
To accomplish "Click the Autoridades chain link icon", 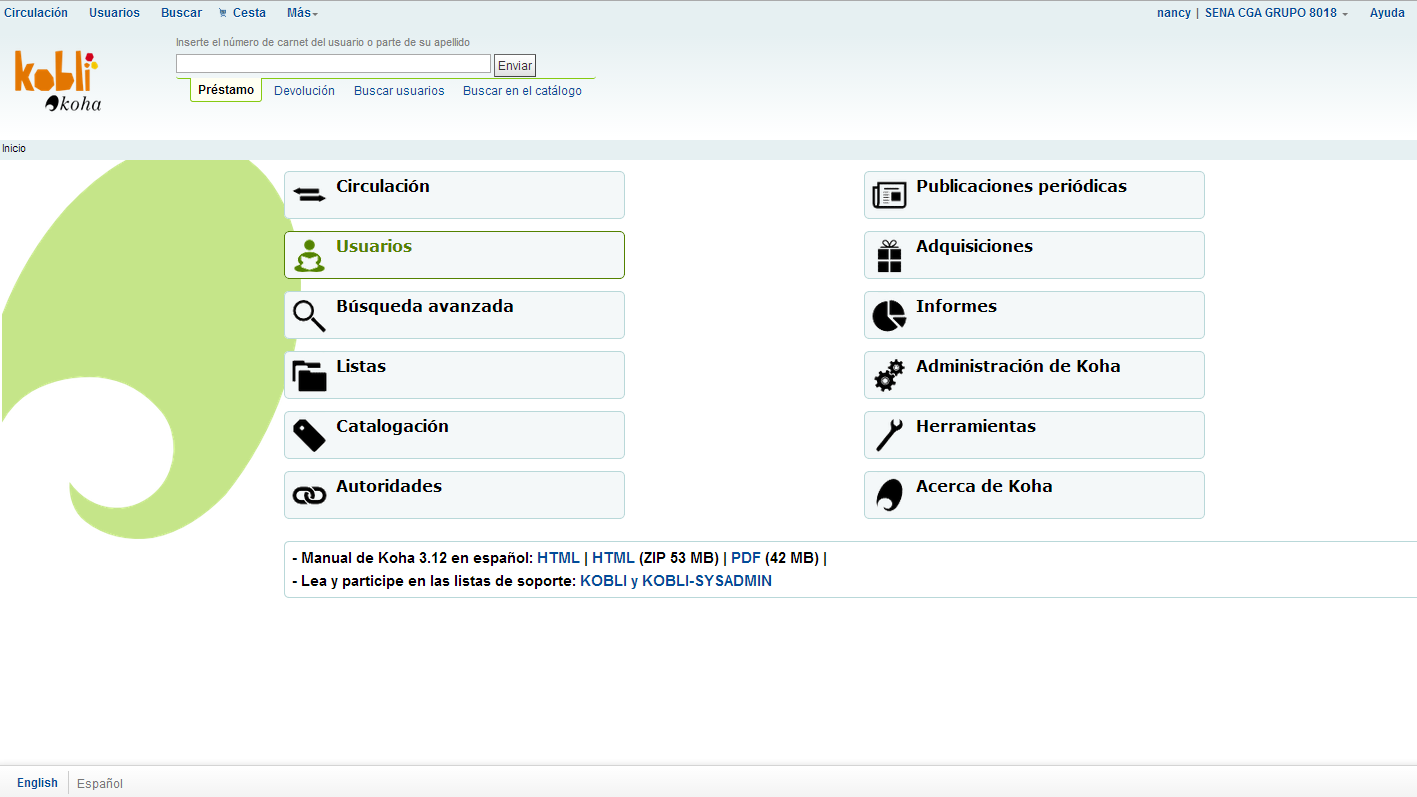I will point(309,495).
